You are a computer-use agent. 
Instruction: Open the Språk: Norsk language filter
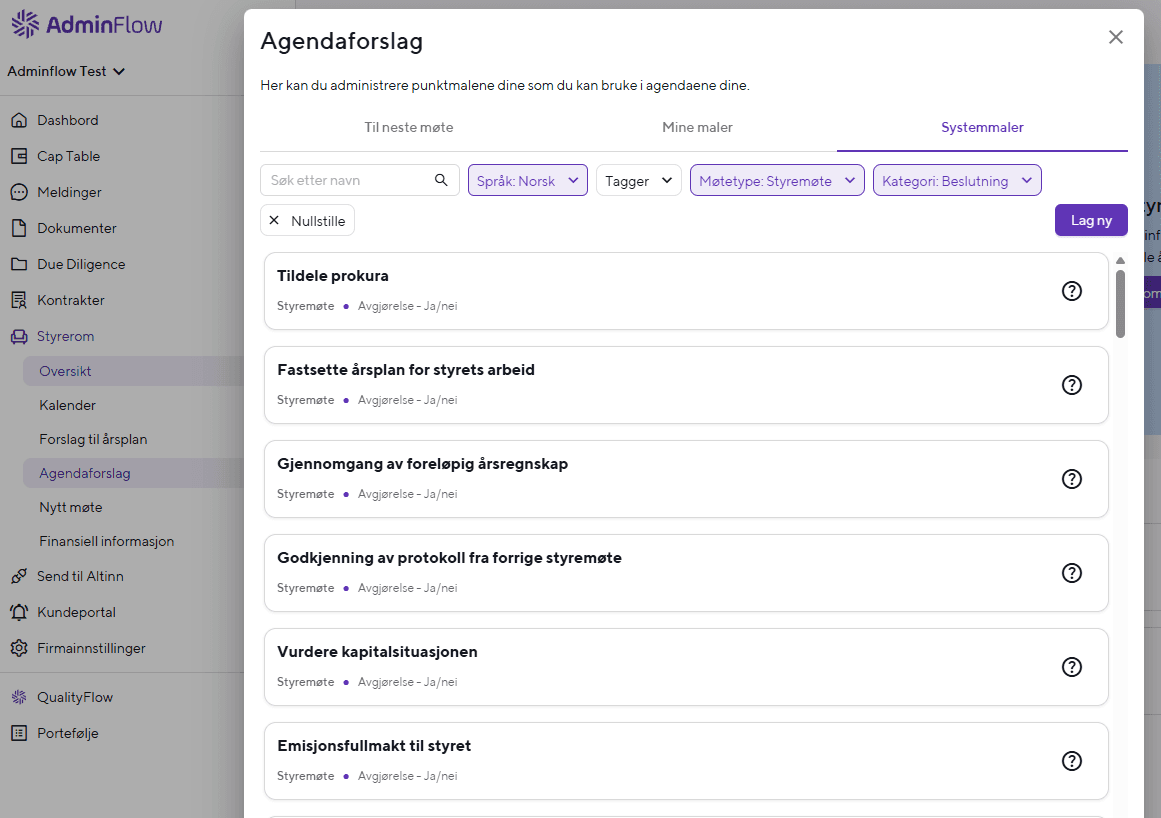click(x=527, y=180)
